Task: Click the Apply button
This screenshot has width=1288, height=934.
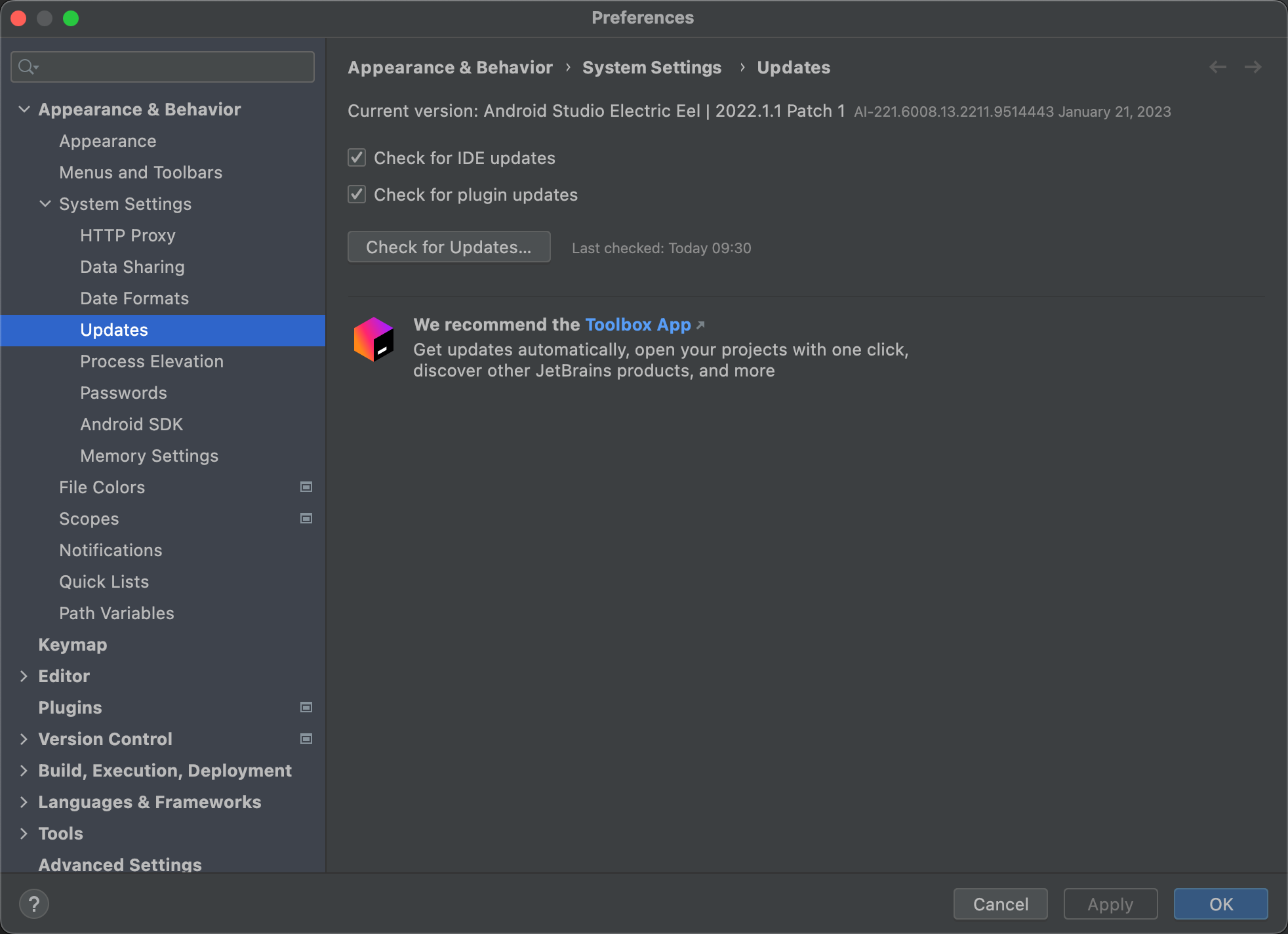Action: click(x=1111, y=904)
